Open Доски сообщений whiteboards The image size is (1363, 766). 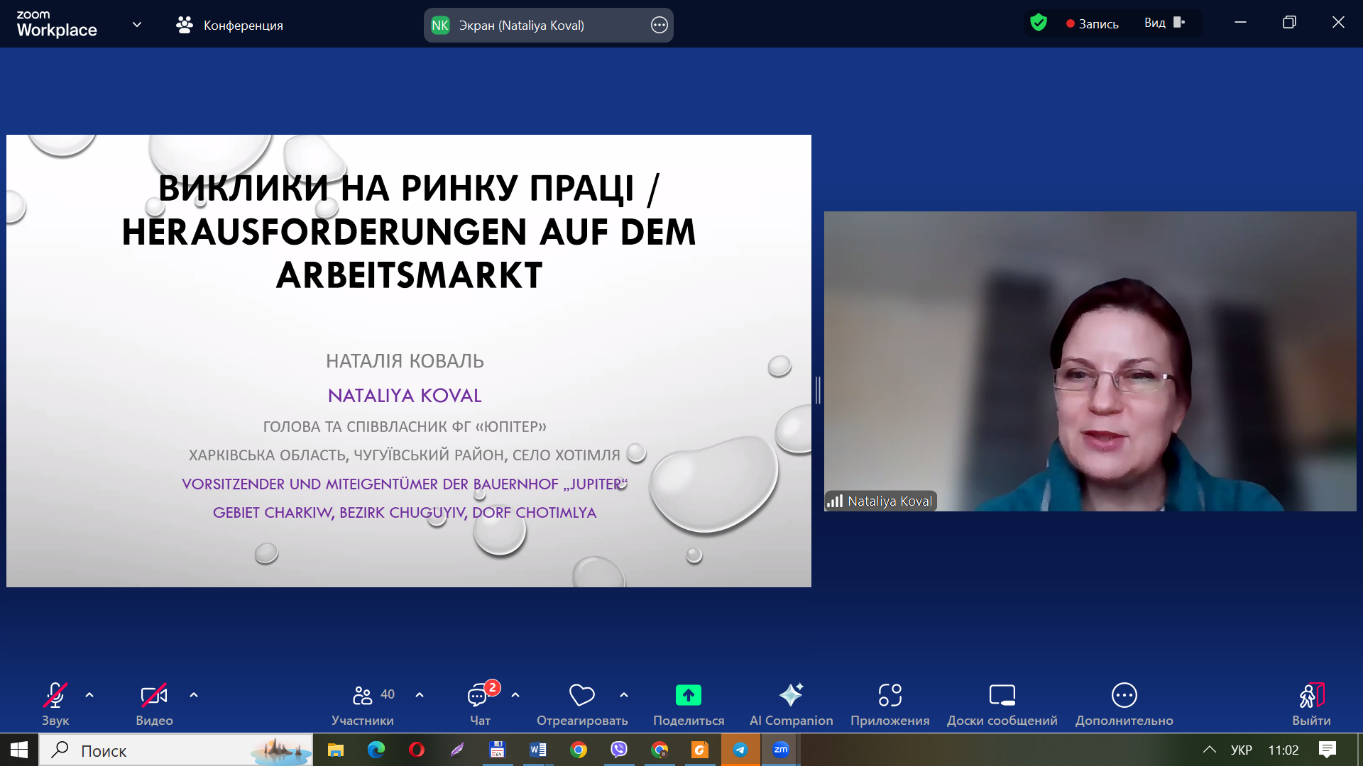pyautogui.click(x=1002, y=703)
